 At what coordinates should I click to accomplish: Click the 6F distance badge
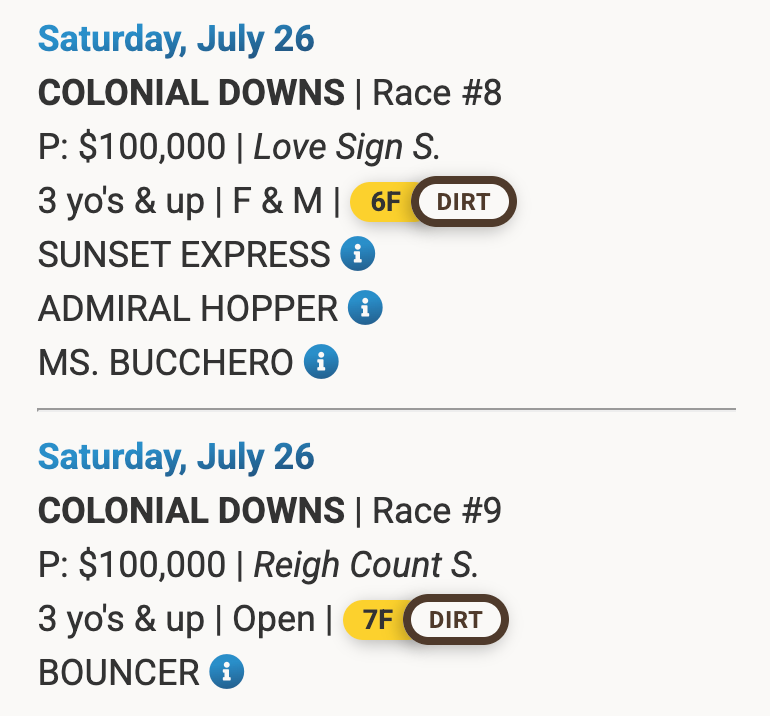(384, 202)
